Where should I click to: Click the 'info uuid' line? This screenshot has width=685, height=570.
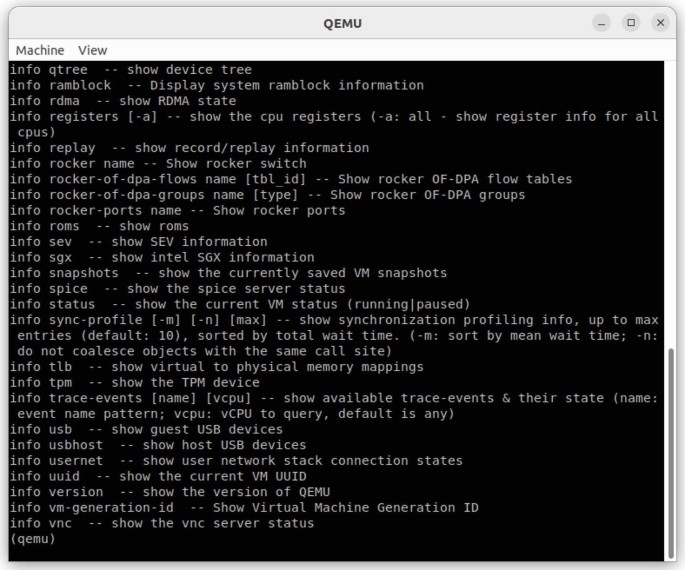pyautogui.click(x=158, y=477)
